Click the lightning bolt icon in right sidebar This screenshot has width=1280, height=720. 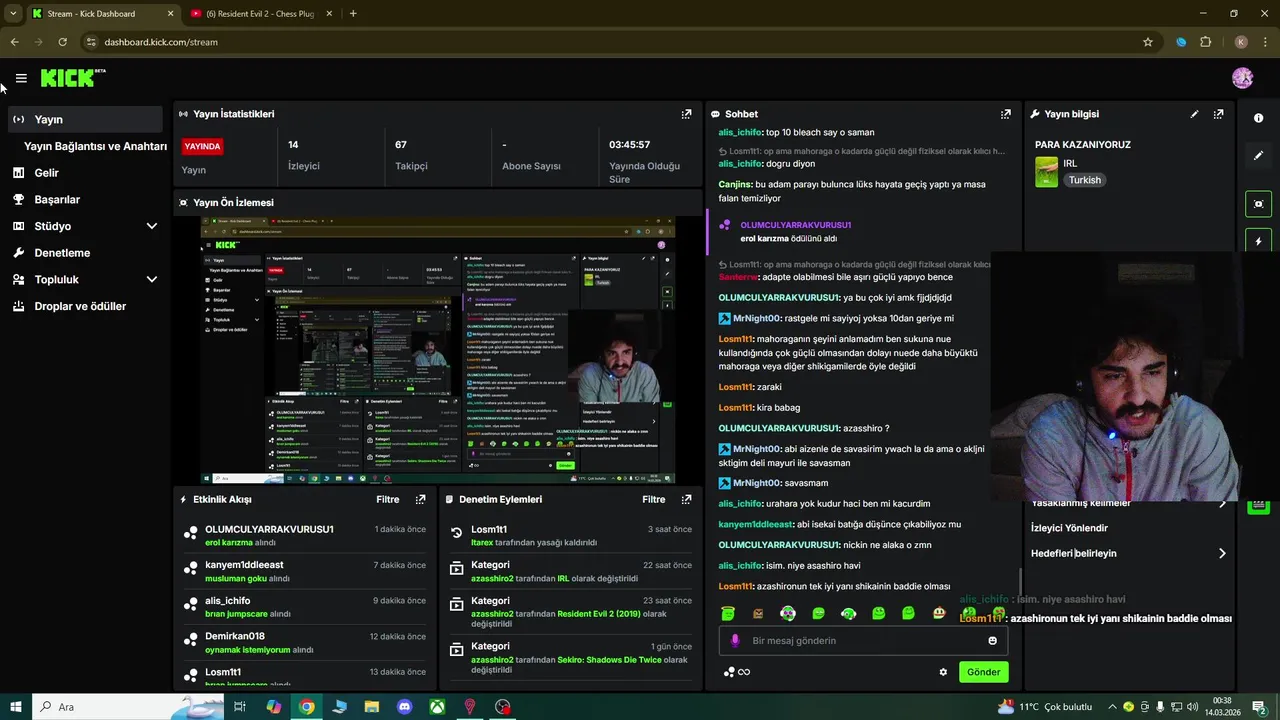click(1258, 241)
